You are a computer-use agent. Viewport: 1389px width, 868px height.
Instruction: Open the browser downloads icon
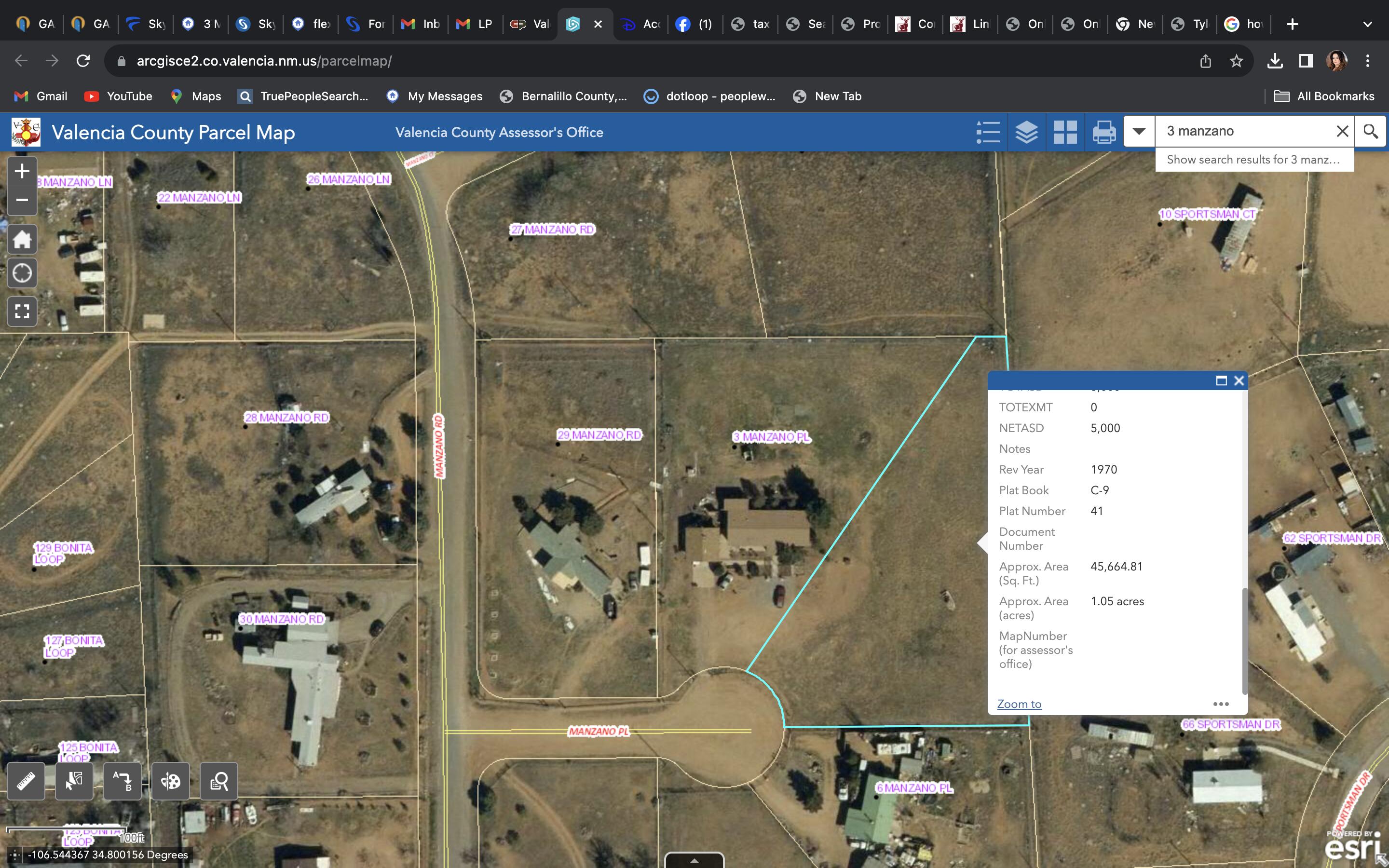(1275, 61)
